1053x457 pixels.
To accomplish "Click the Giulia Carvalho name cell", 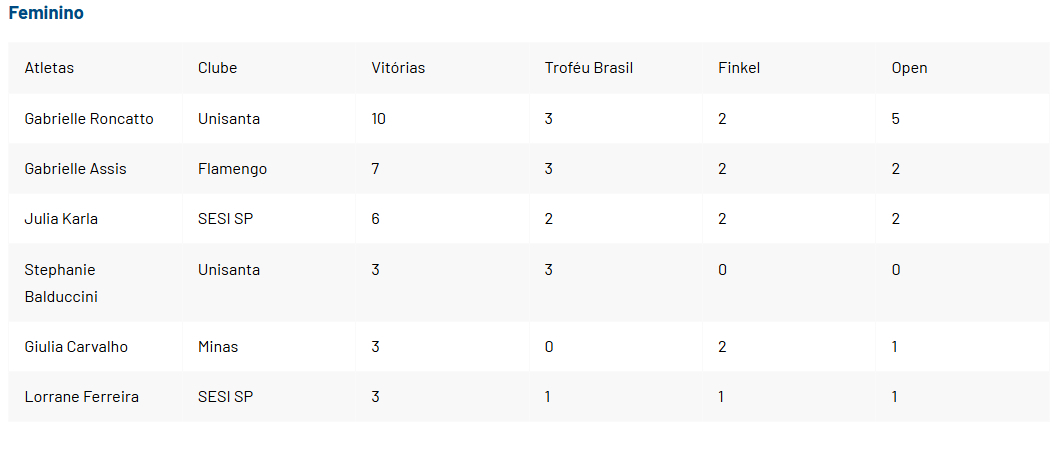I will [x=76, y=347].
